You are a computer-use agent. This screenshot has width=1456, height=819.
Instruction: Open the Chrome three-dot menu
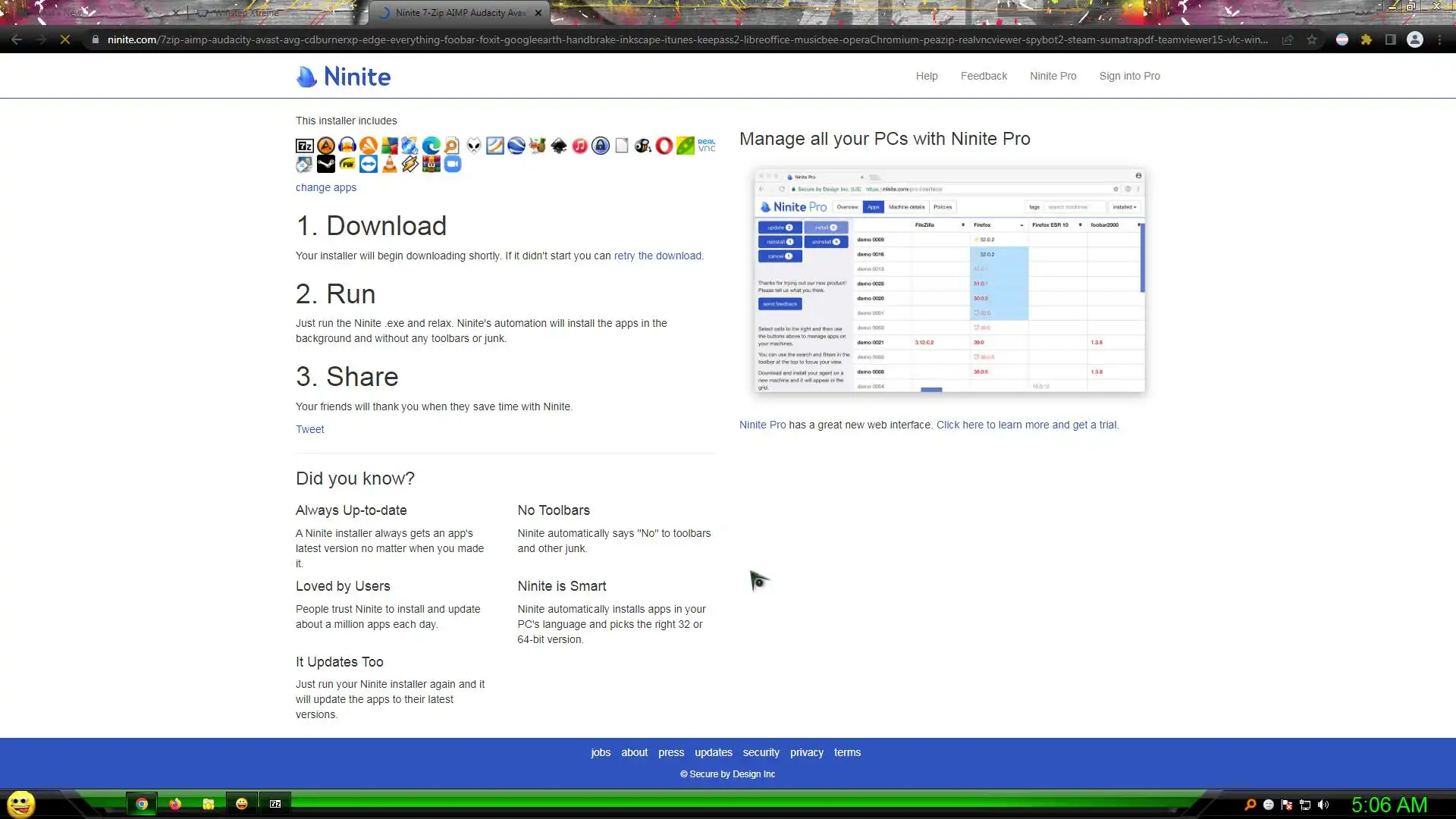tap(1439, 39)
